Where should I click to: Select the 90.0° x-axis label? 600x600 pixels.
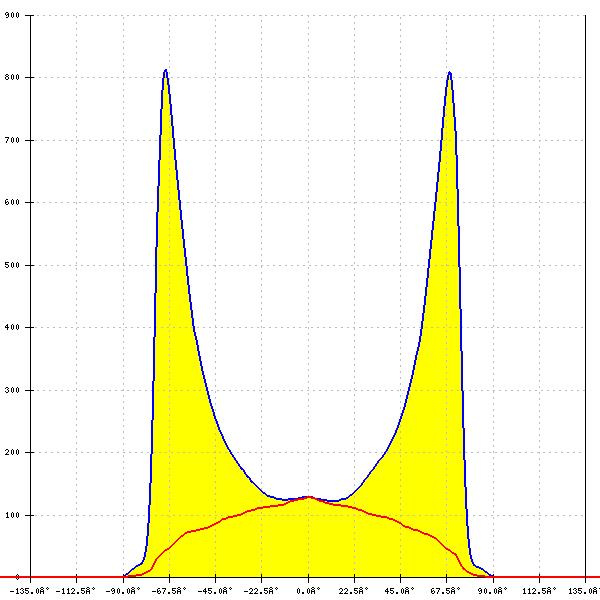[x=493, y=590]
